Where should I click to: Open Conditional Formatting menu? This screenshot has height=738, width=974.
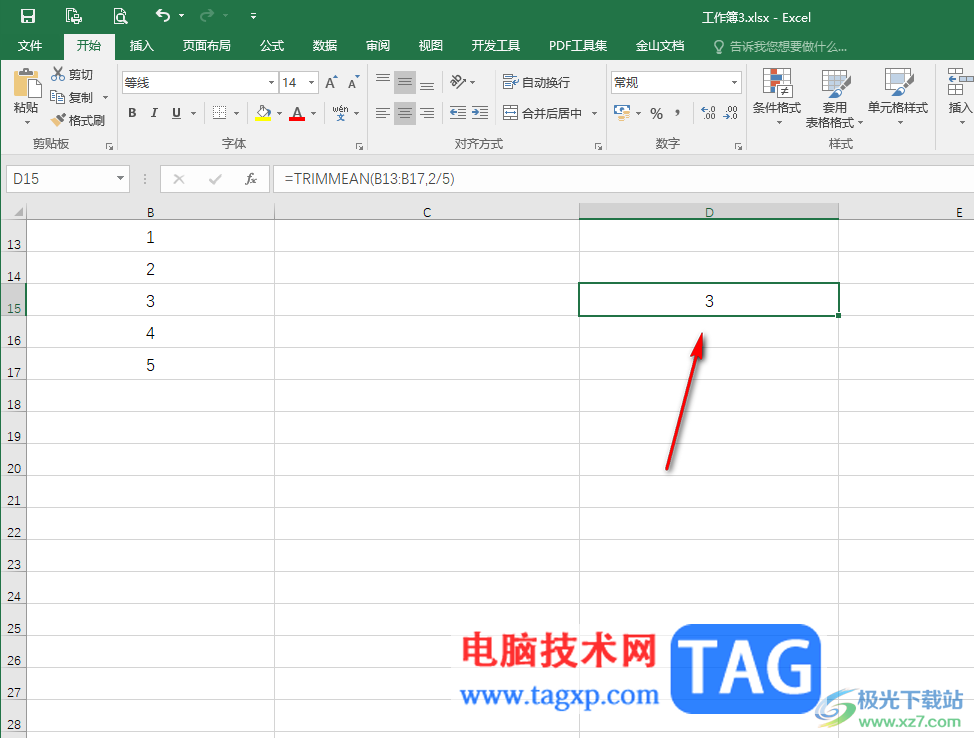tap(776, 97)
